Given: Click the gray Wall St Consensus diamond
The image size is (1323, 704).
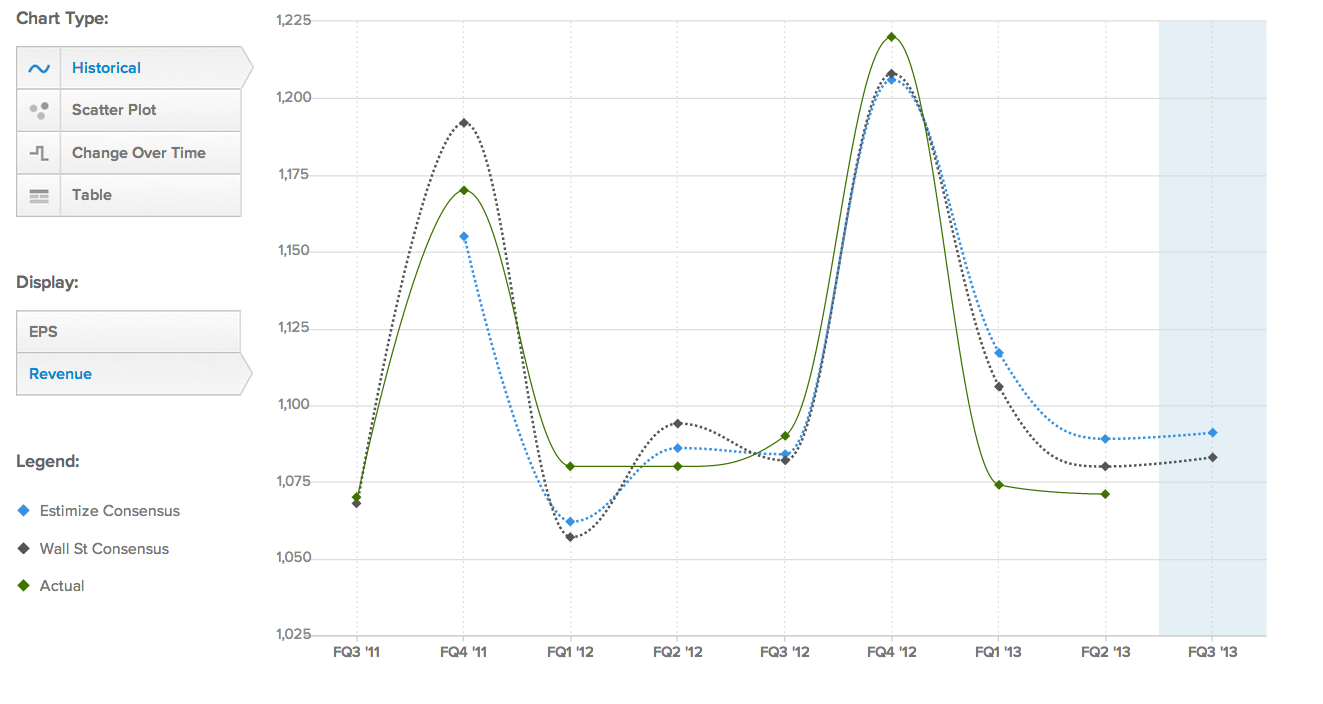Looking at the screenshot, I should (24, 549).
